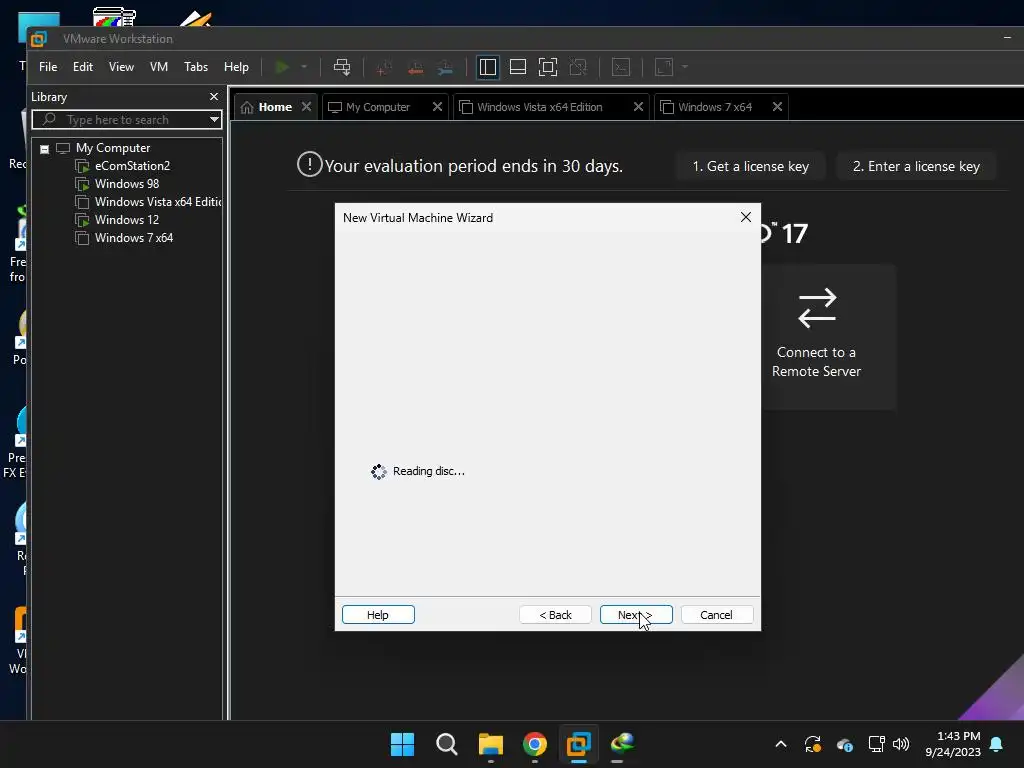Screen dimensions: 1024x768
Task: Click the power on green play icon
Action: pyautogui.click(x=281, y=67)
